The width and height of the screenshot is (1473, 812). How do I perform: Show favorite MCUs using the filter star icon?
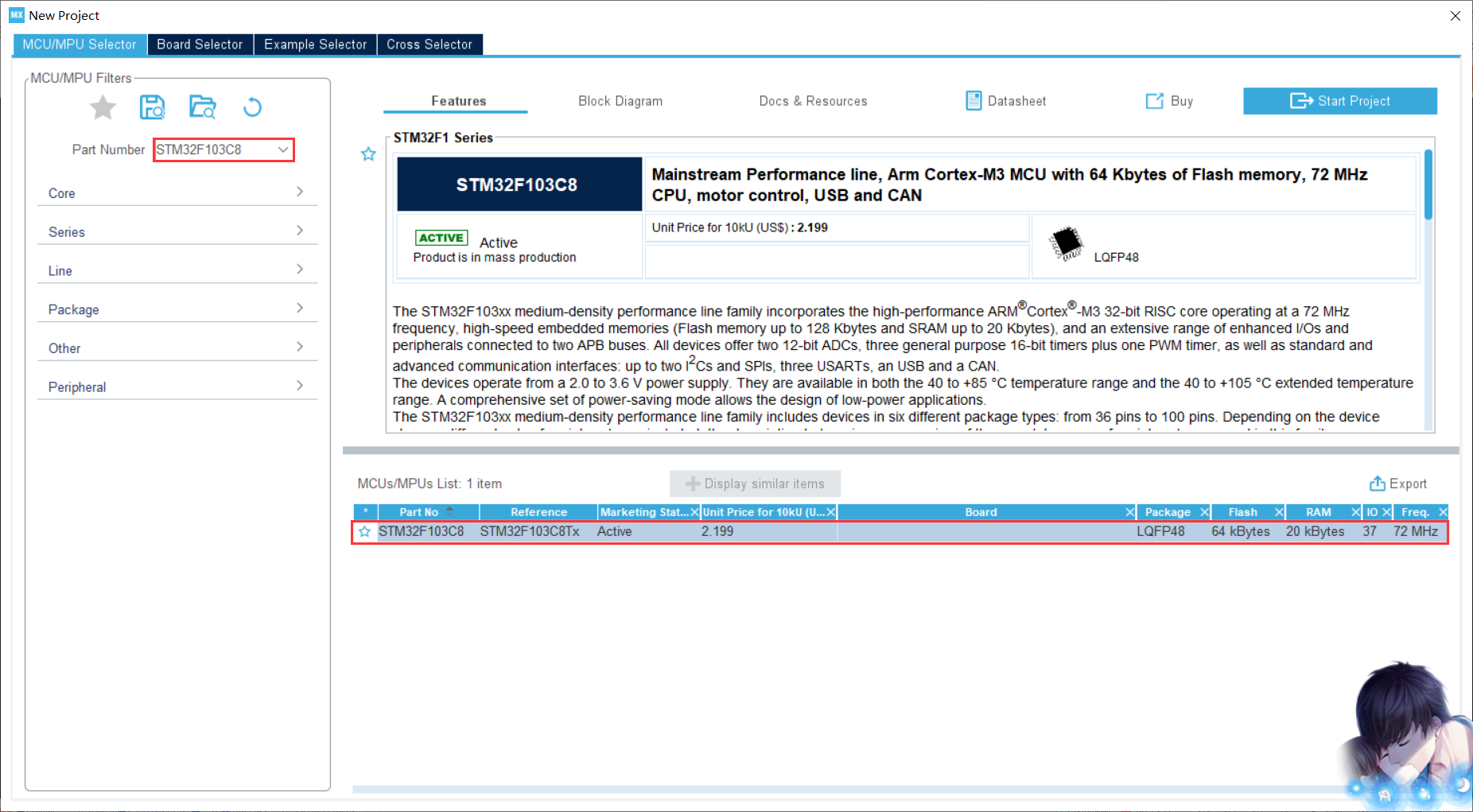103,107
